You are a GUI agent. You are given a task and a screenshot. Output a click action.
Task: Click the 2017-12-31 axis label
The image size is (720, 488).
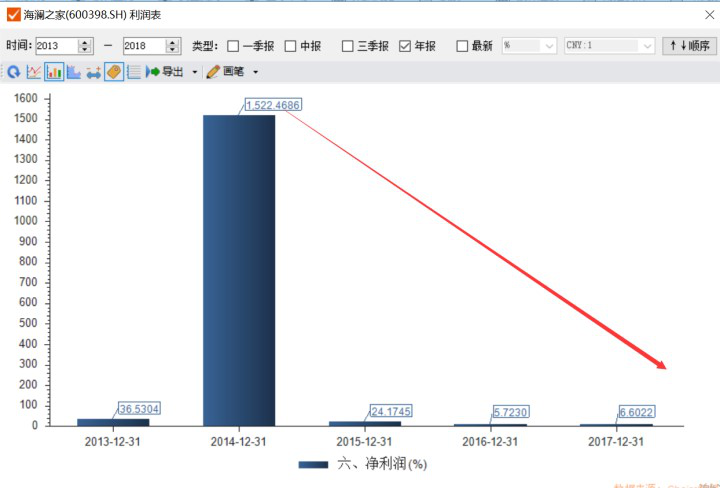click(x=616, y=442)
